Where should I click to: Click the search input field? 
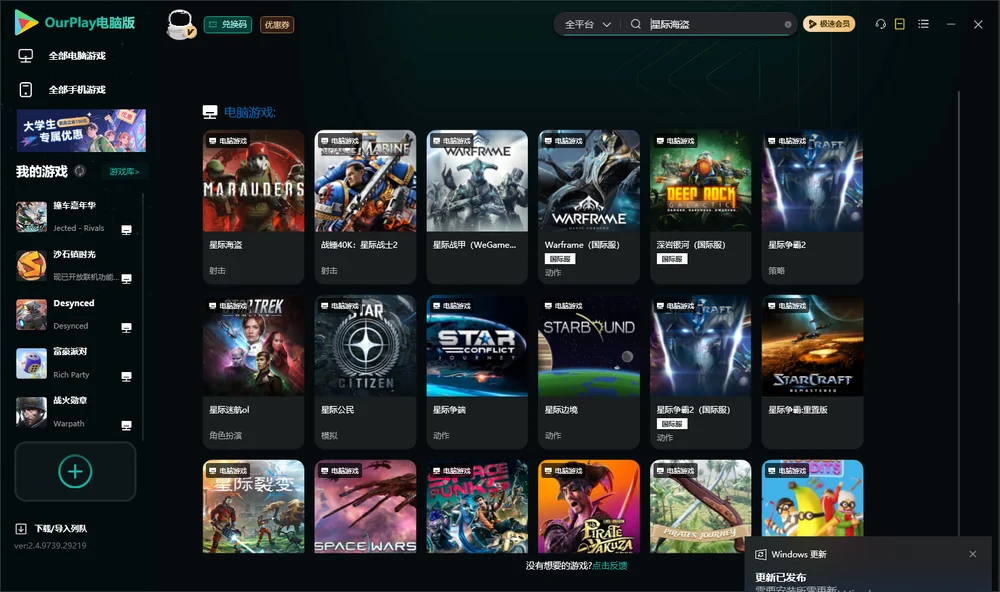[714, 24]
